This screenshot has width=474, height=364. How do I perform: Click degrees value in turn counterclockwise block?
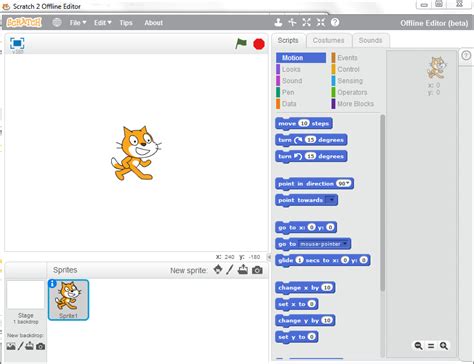click(310, 156)
